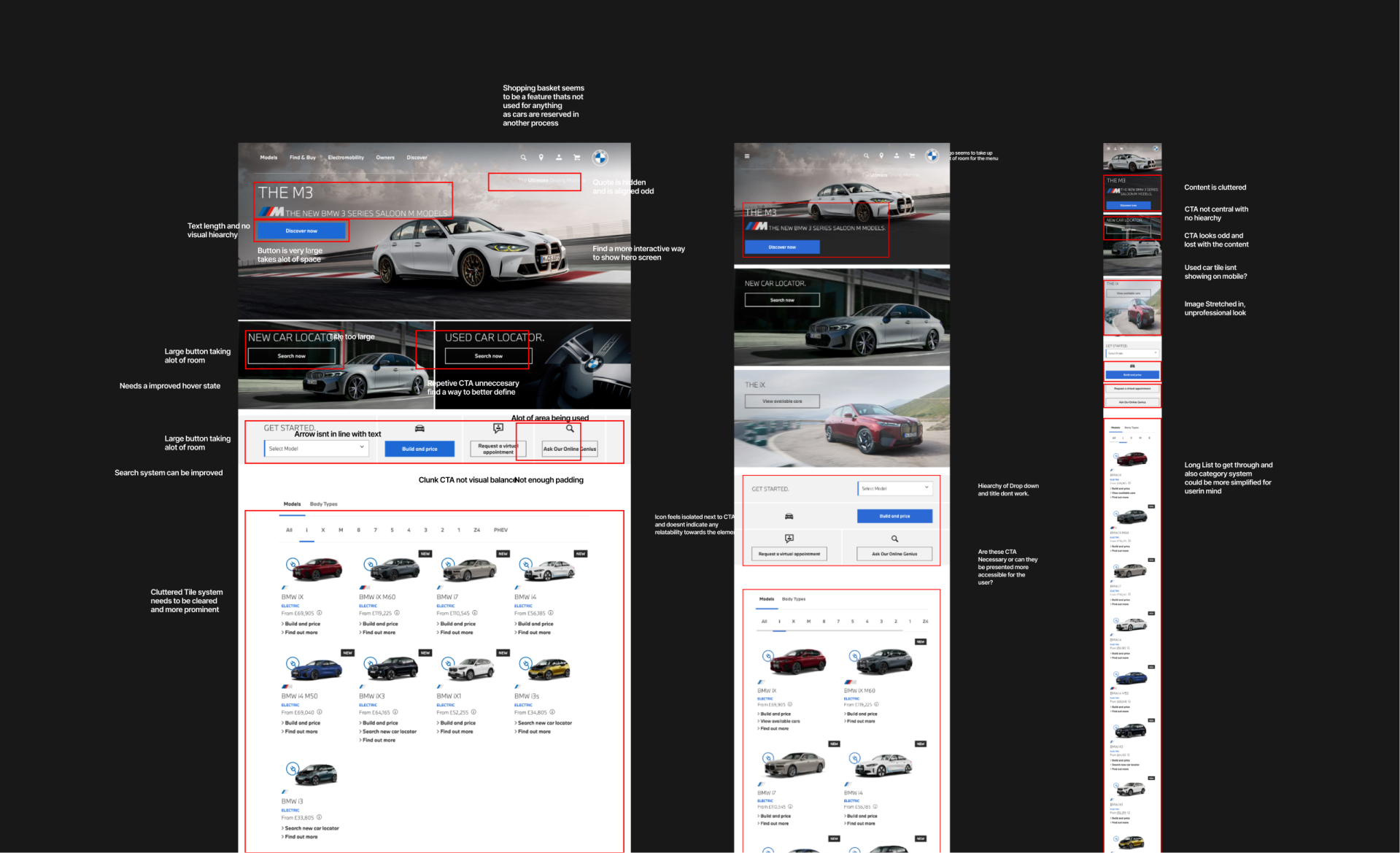Image resolution: width=1400 pixels, height=853 pixels.
Task: Switch to Body Types tab in tablet mockup
Action: (x=794, y=599)
